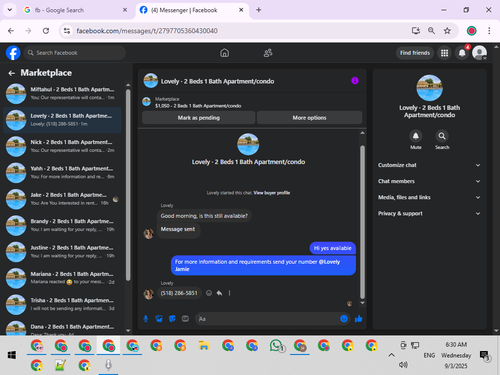Click the Find friends button
500x375 pixels.
[415, 53]
